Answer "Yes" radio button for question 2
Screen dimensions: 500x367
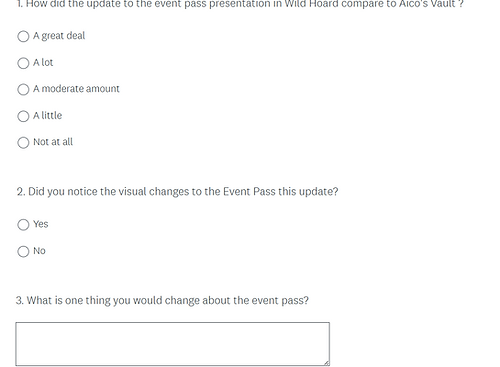[23, 225]
